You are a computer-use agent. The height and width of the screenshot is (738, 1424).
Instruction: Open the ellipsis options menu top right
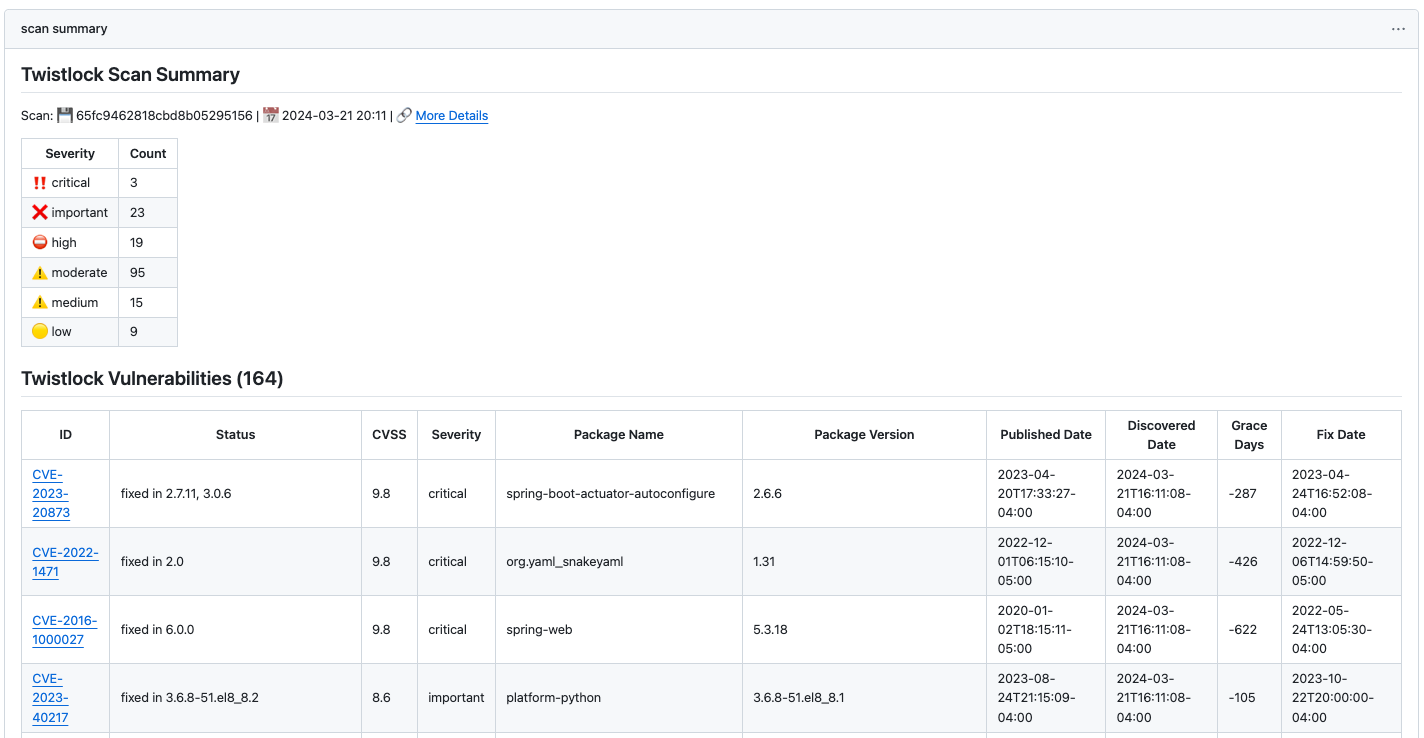coord(1398,28)
